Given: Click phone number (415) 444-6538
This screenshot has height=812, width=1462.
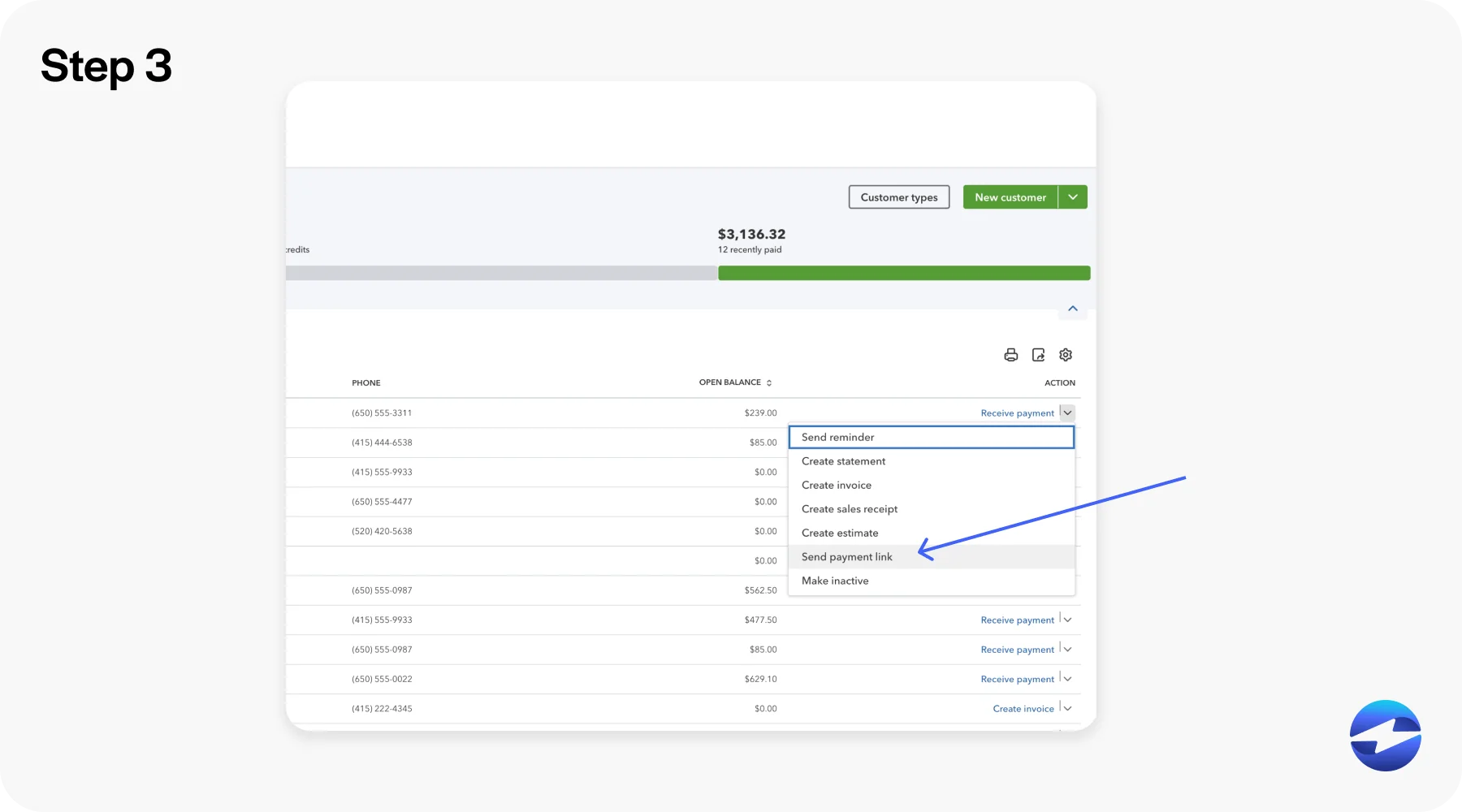Looking at the screenshot, I should point(382,443).
